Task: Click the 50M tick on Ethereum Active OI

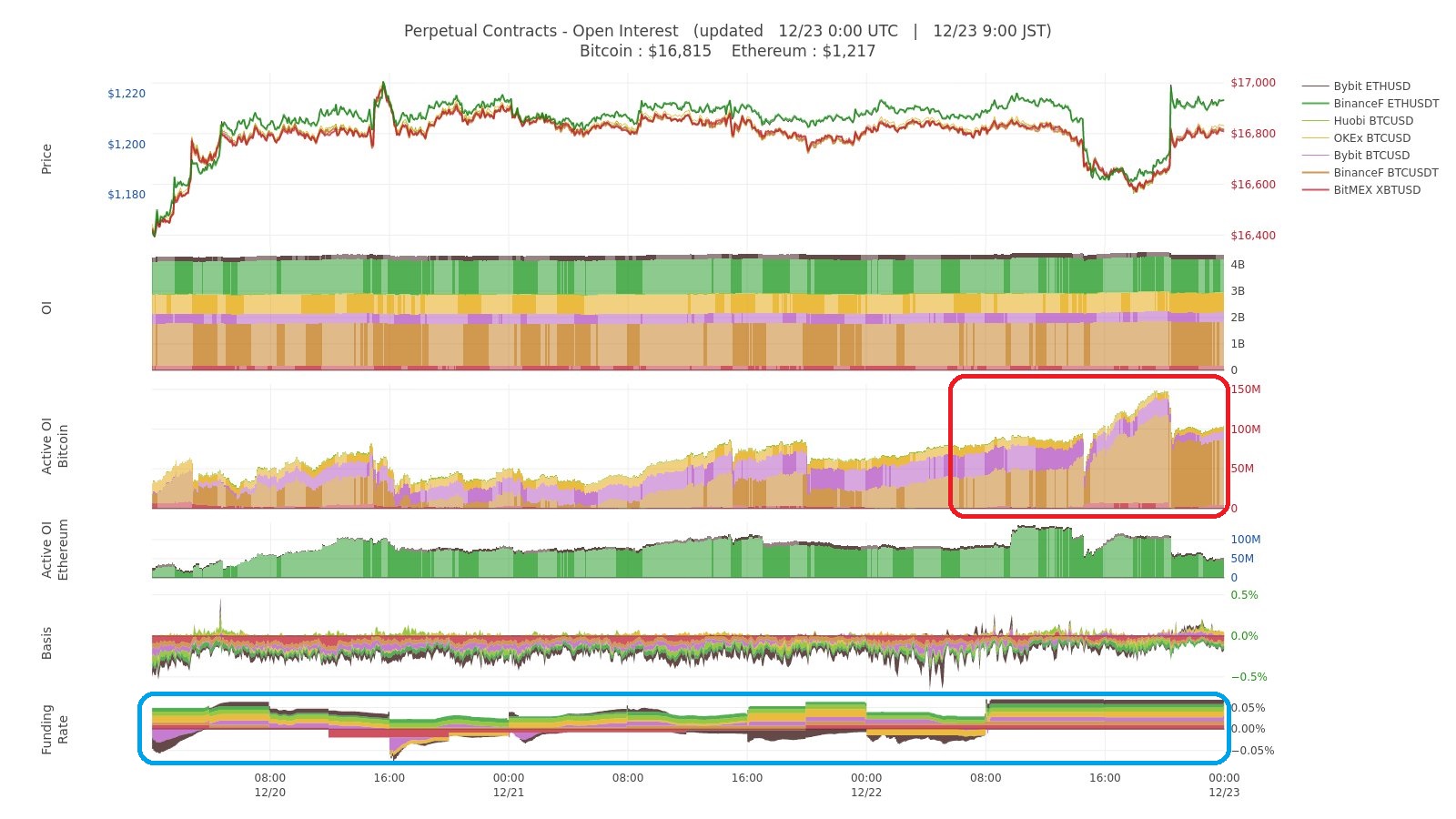Action: coord(1242,559)
